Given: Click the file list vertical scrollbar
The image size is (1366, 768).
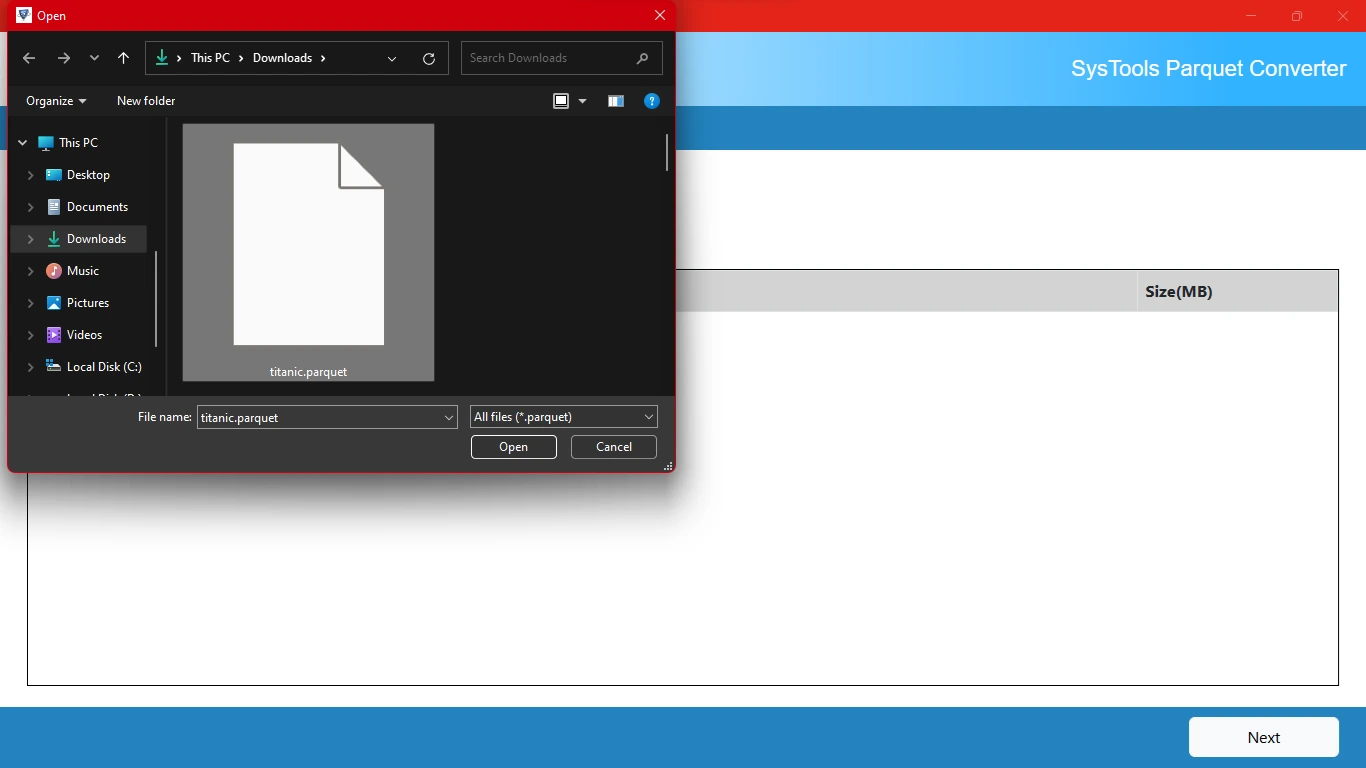Looking at the screenshot, I should [x=667, y=152].
